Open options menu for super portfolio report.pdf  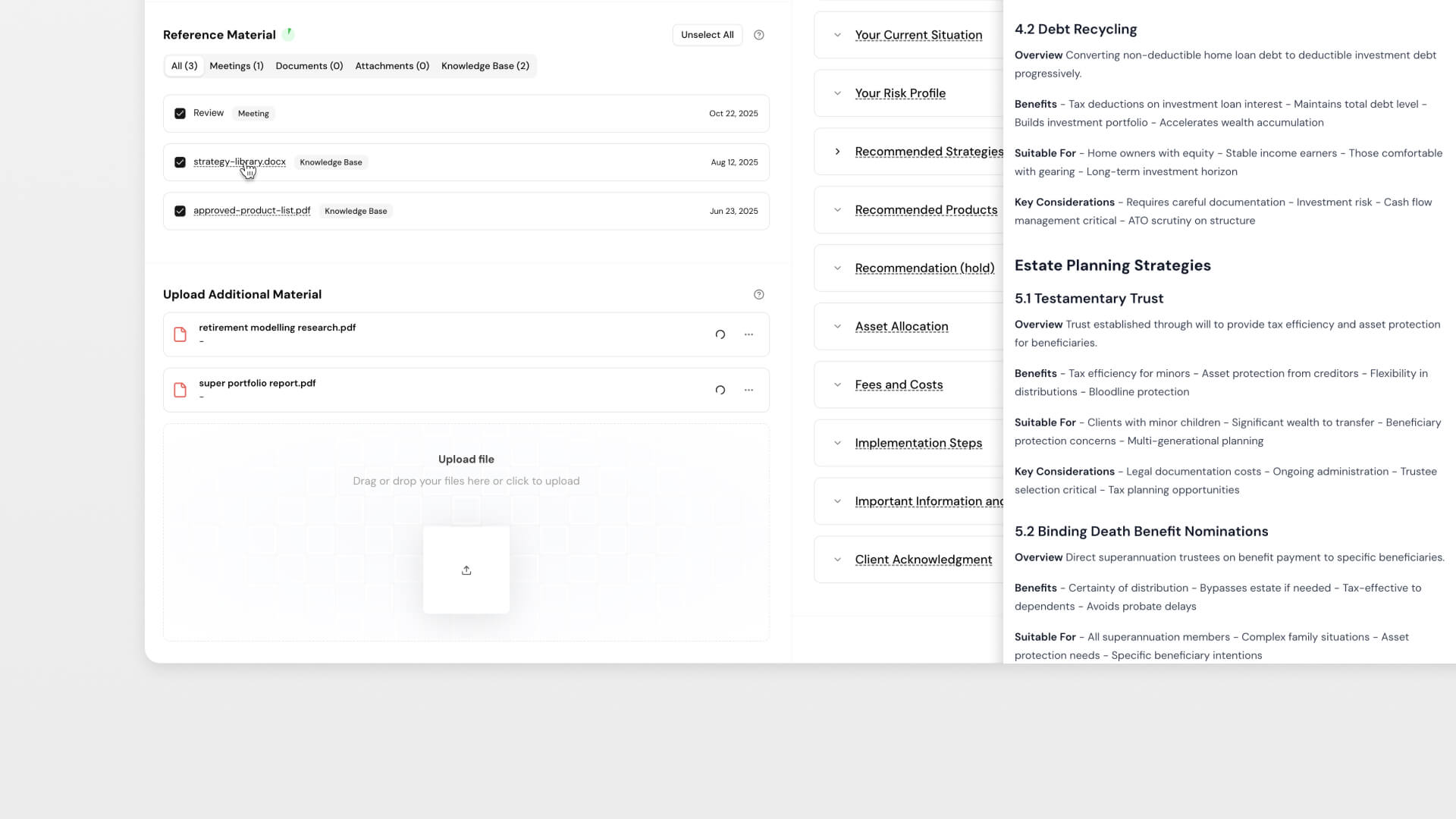(x=749, y=390)
